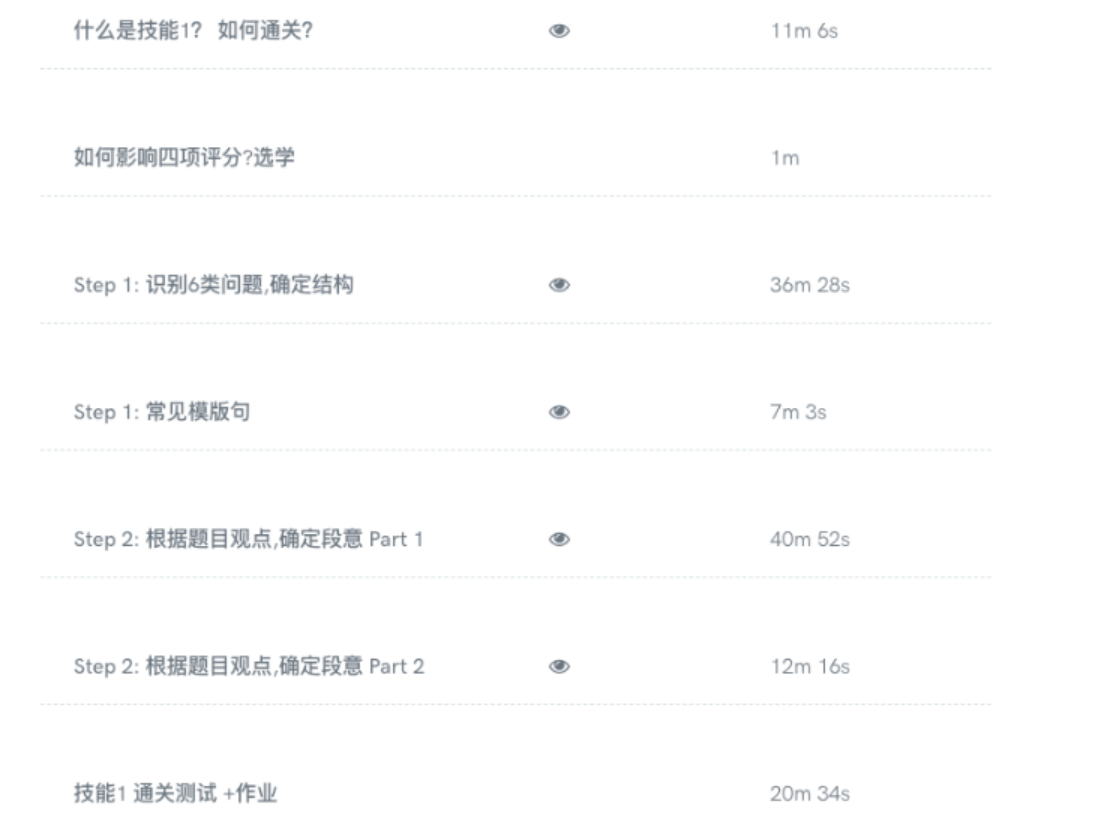This screenshot has height=821, width=1102.
Task: Toggle the eye icon on the Part 1 lesson row
Action: coord(559,539)
